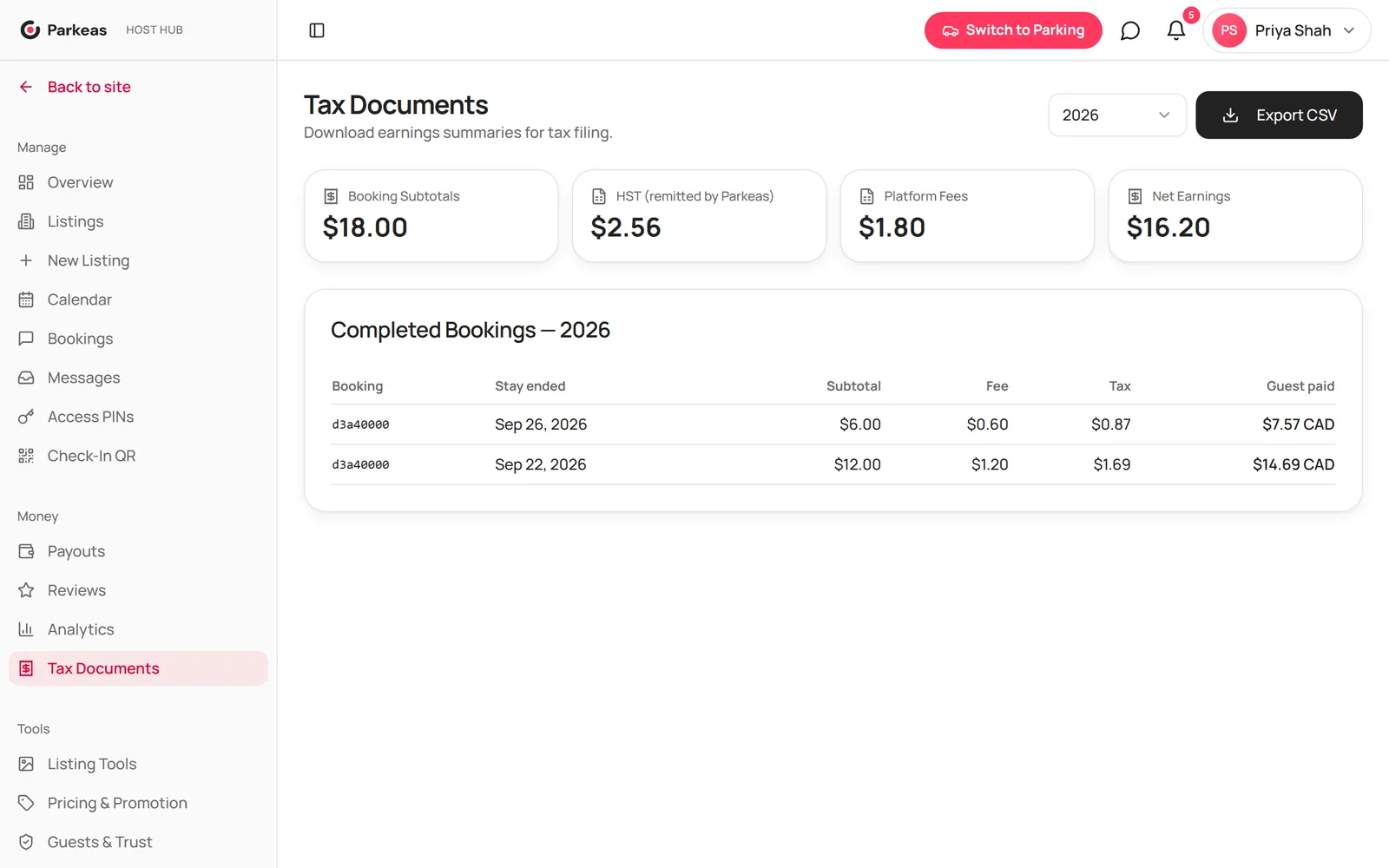Select Tax Documents in the sidebar

(x=139, y=668)
